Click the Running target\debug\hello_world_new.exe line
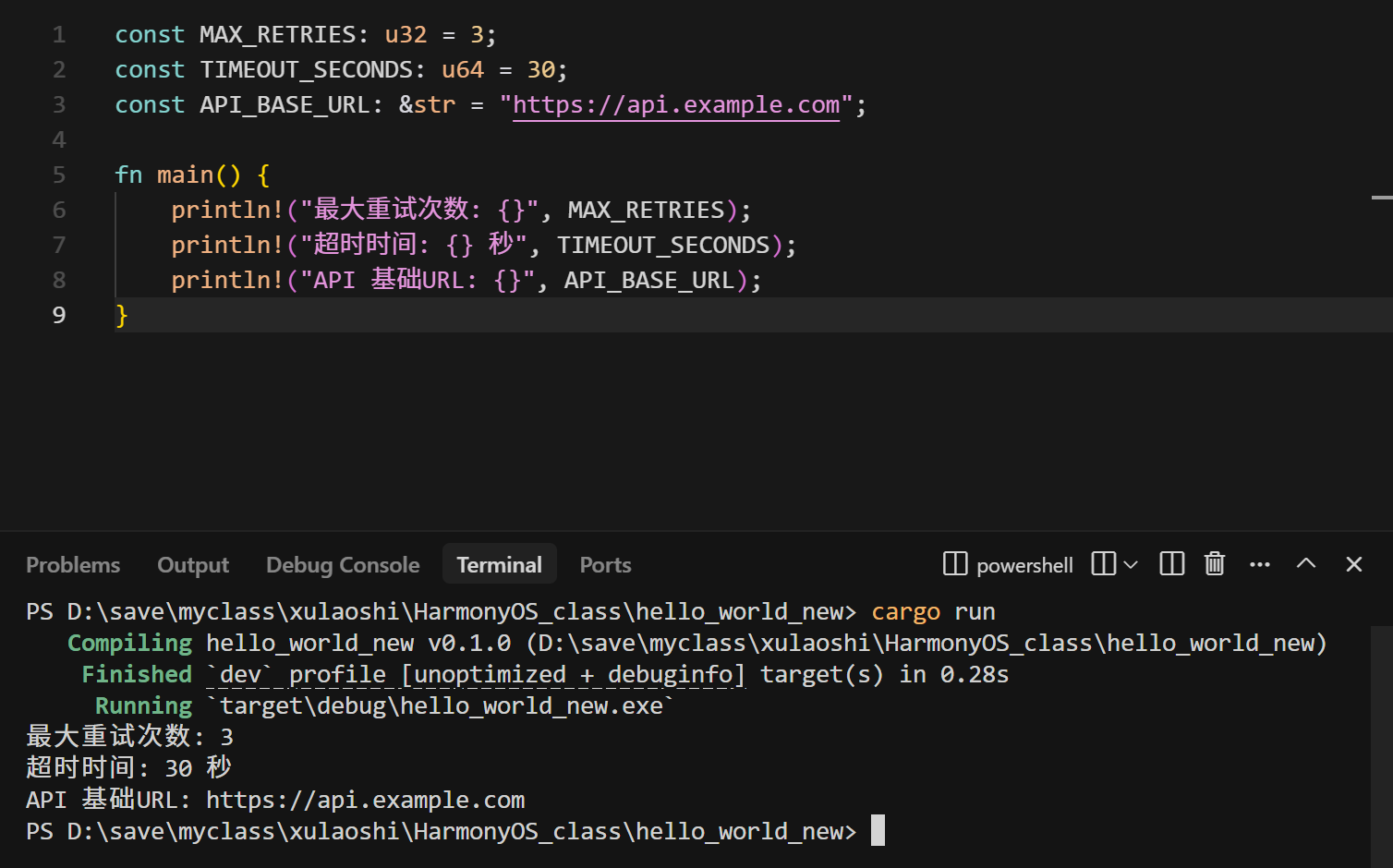The height and width of the screenshot is (868, 1393). (385, 706)
